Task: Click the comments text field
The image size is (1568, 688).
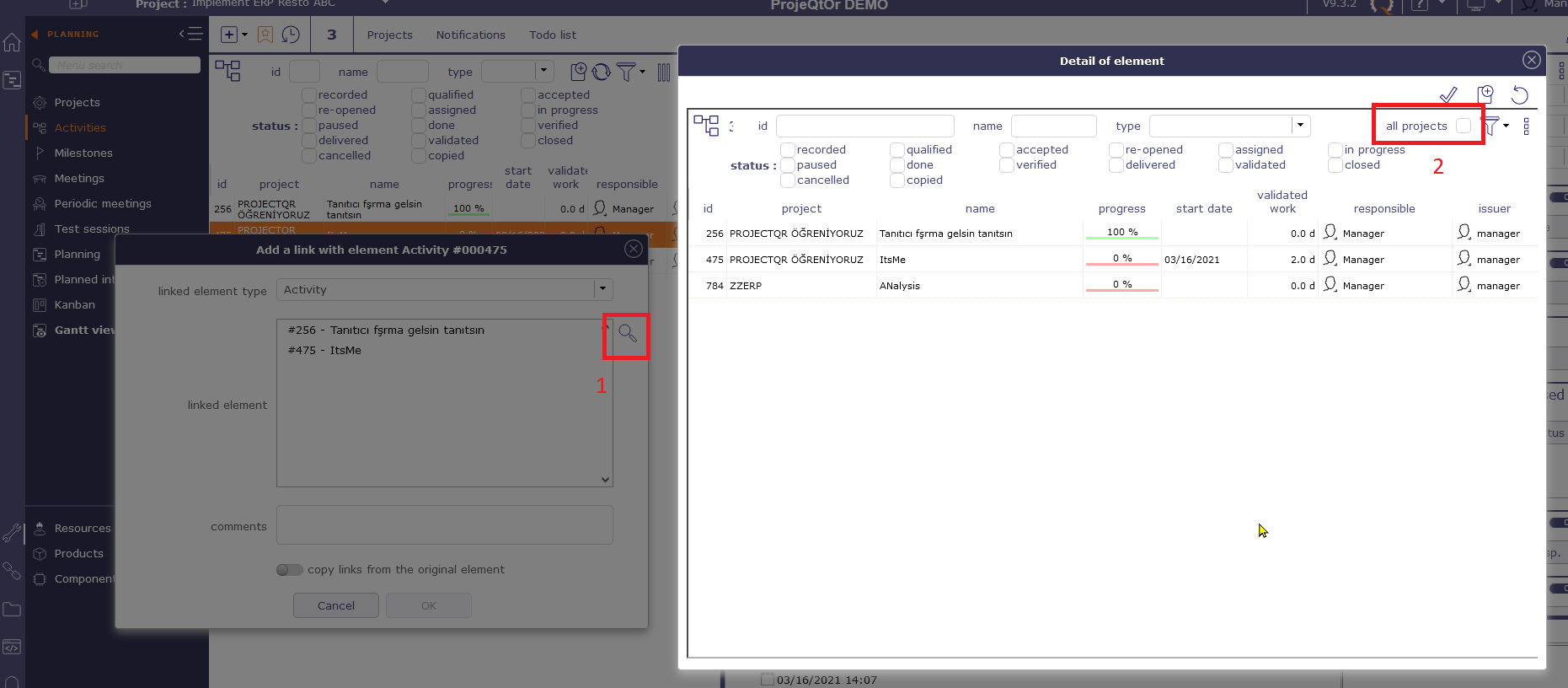Action: click(444, 525)
